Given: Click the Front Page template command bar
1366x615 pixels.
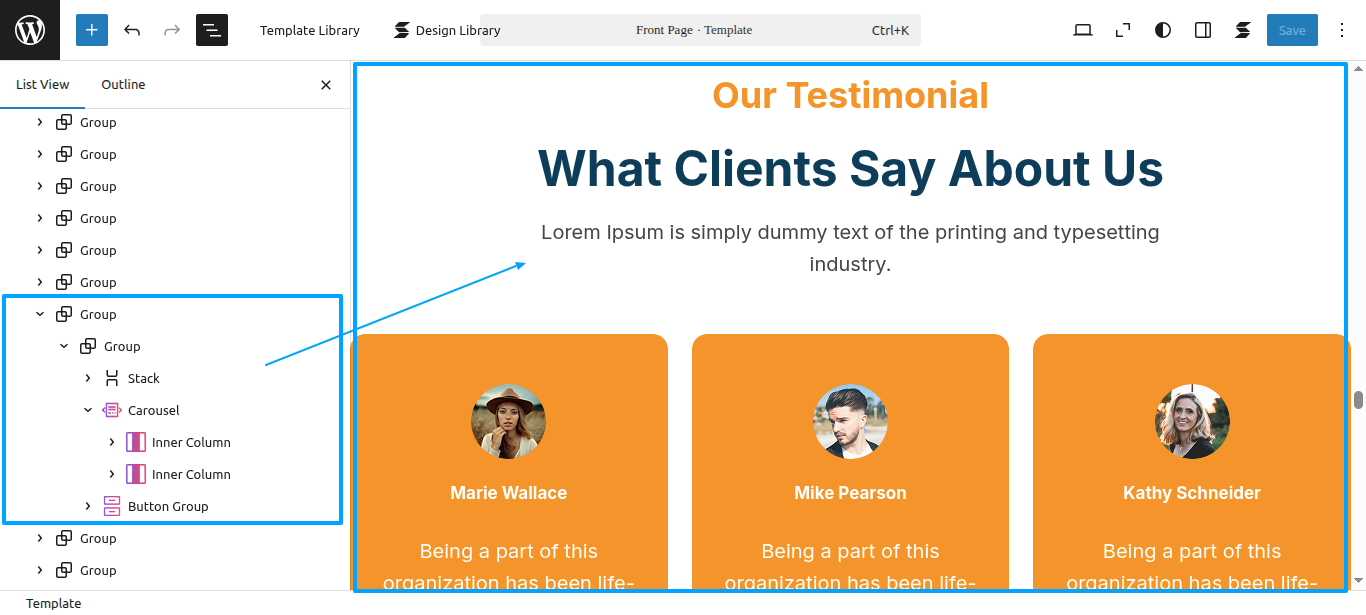Looking at the screenshot, I should tap(700, 30).
